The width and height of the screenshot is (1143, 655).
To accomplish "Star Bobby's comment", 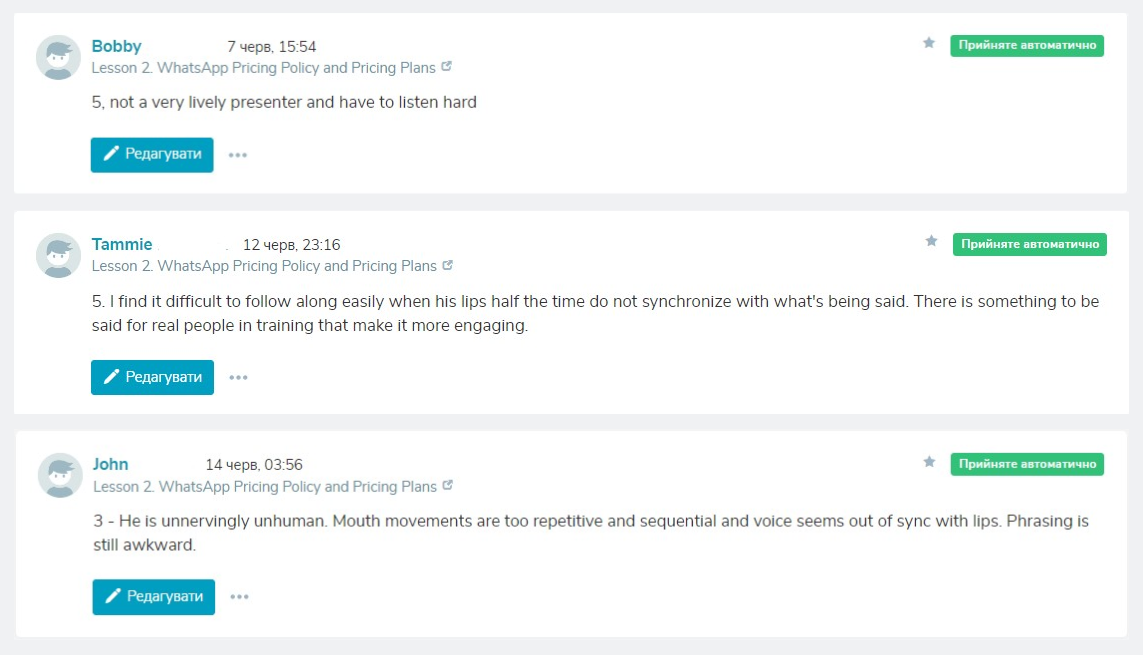I will [929, 43].
